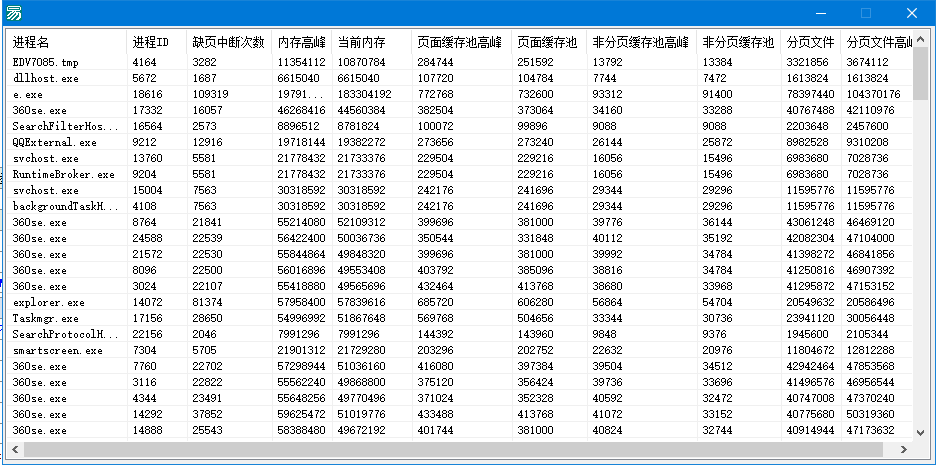Click process ID 3024 cell
Screen dimensions: 938x467
click(144, 286)
